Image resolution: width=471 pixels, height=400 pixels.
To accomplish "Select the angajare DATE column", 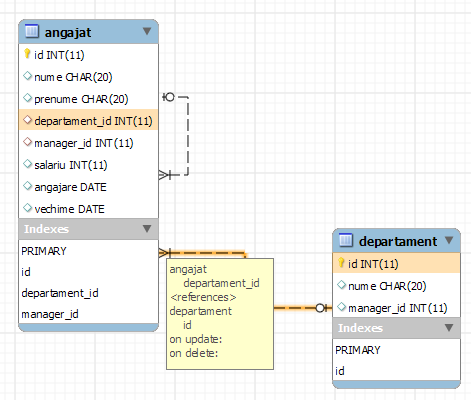I will 88,187.
